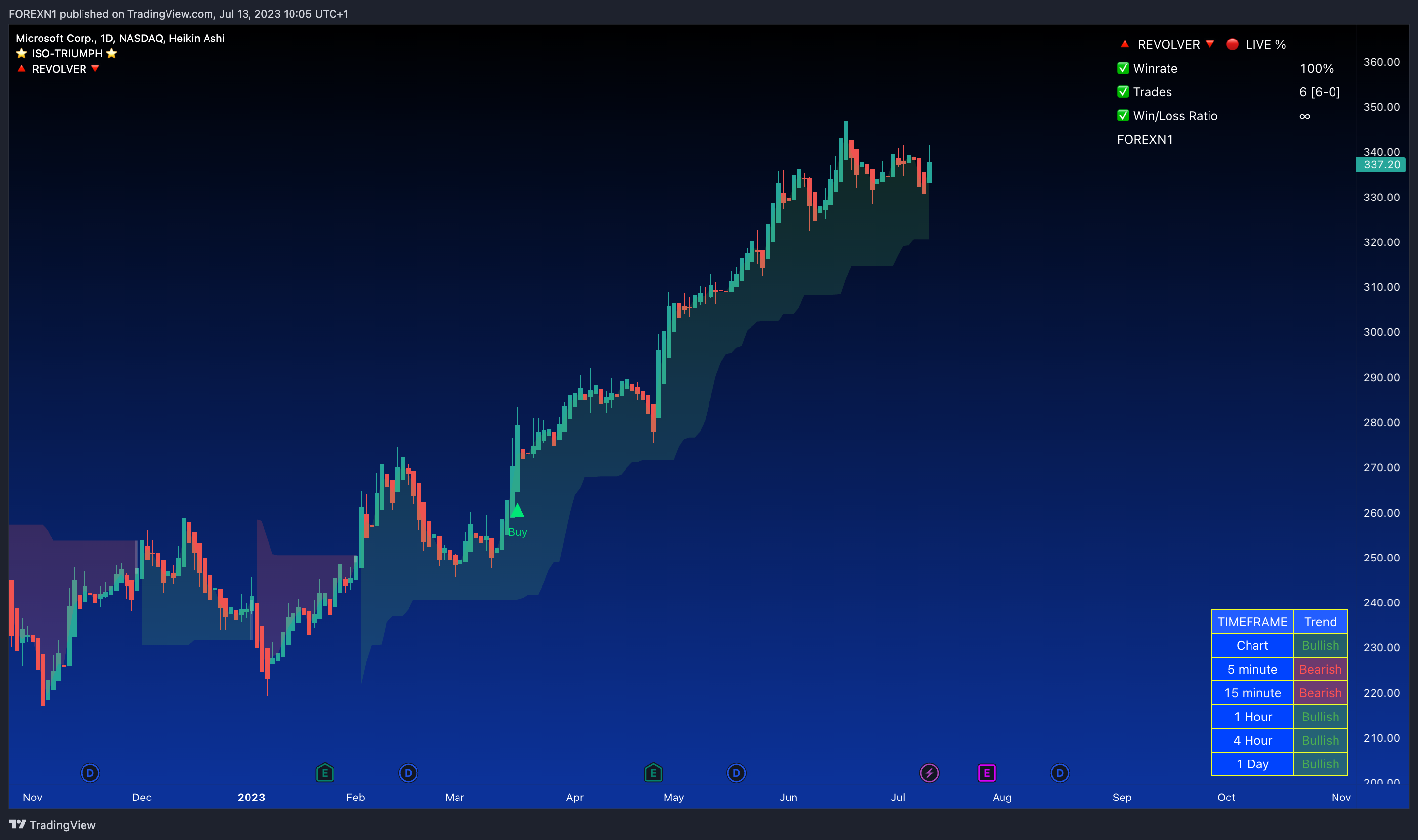Viewport: 1418px width, 840px height.
Task: Click the 360.00 price axis label
Action: (x=1381, y=62)
